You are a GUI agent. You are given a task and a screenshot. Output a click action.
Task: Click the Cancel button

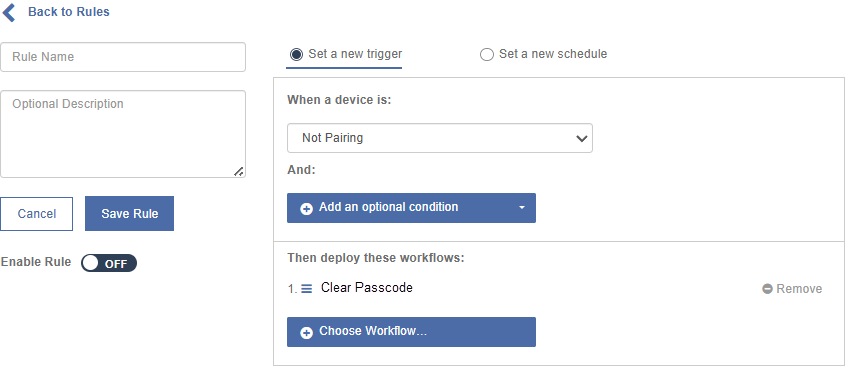point(36,214)
